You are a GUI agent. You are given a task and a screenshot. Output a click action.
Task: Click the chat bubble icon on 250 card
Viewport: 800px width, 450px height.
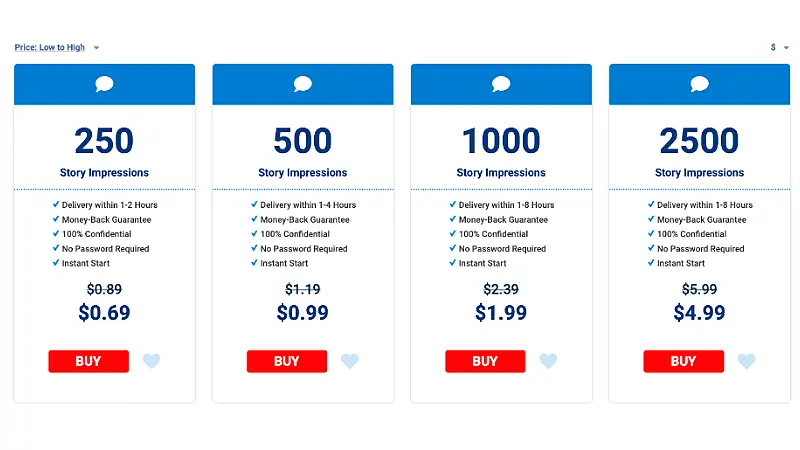coord(104,84)
